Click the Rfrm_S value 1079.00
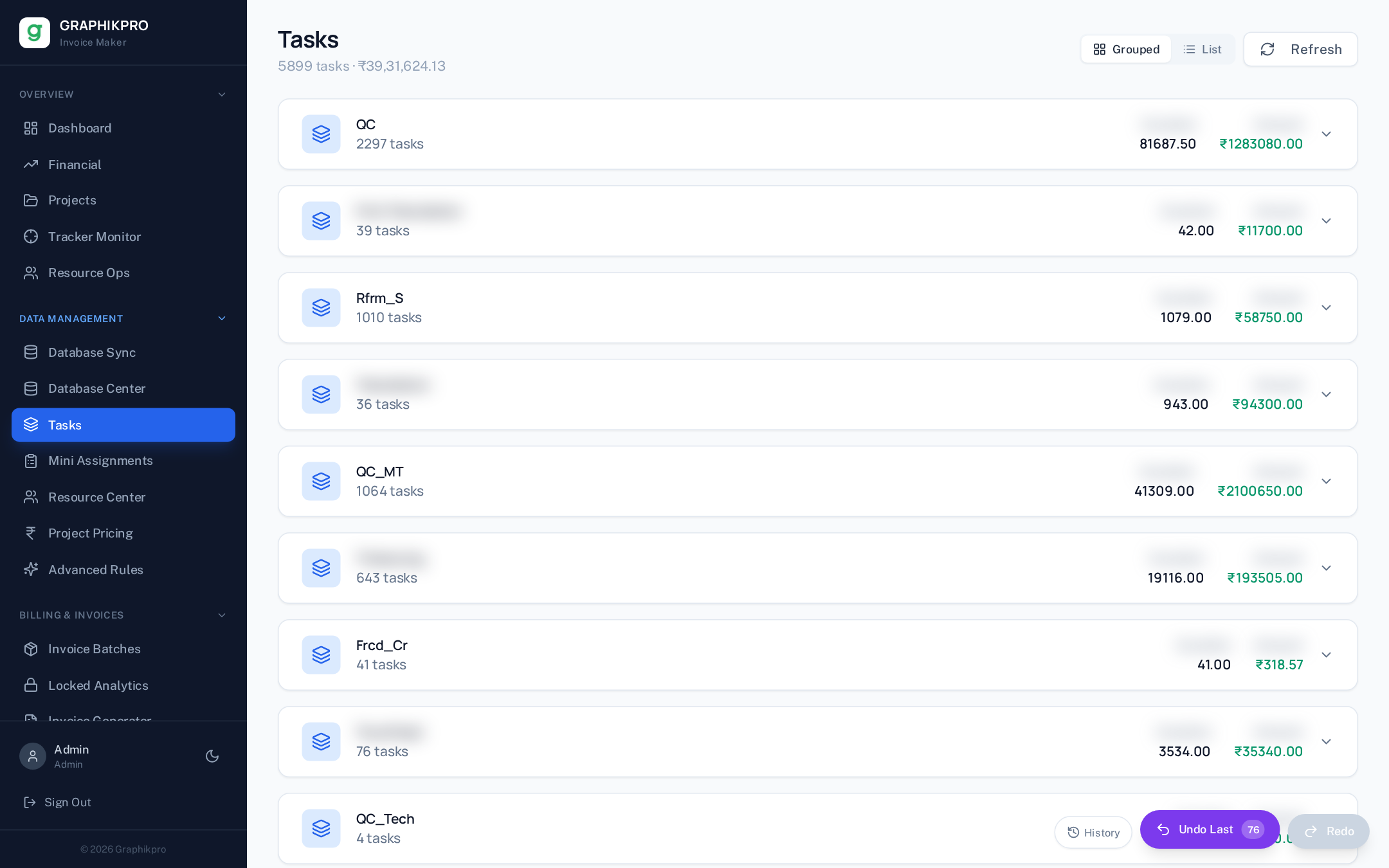 (1186, 318)
